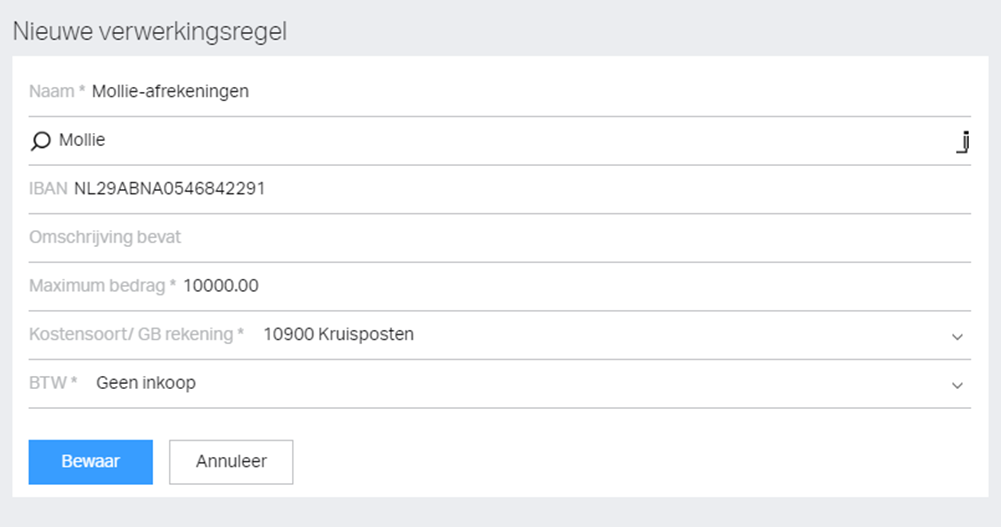Screen dimensions: 1001x527
Task: Click the Kostensoort/ GB rekening label
Action: click(x=136, y=335)
